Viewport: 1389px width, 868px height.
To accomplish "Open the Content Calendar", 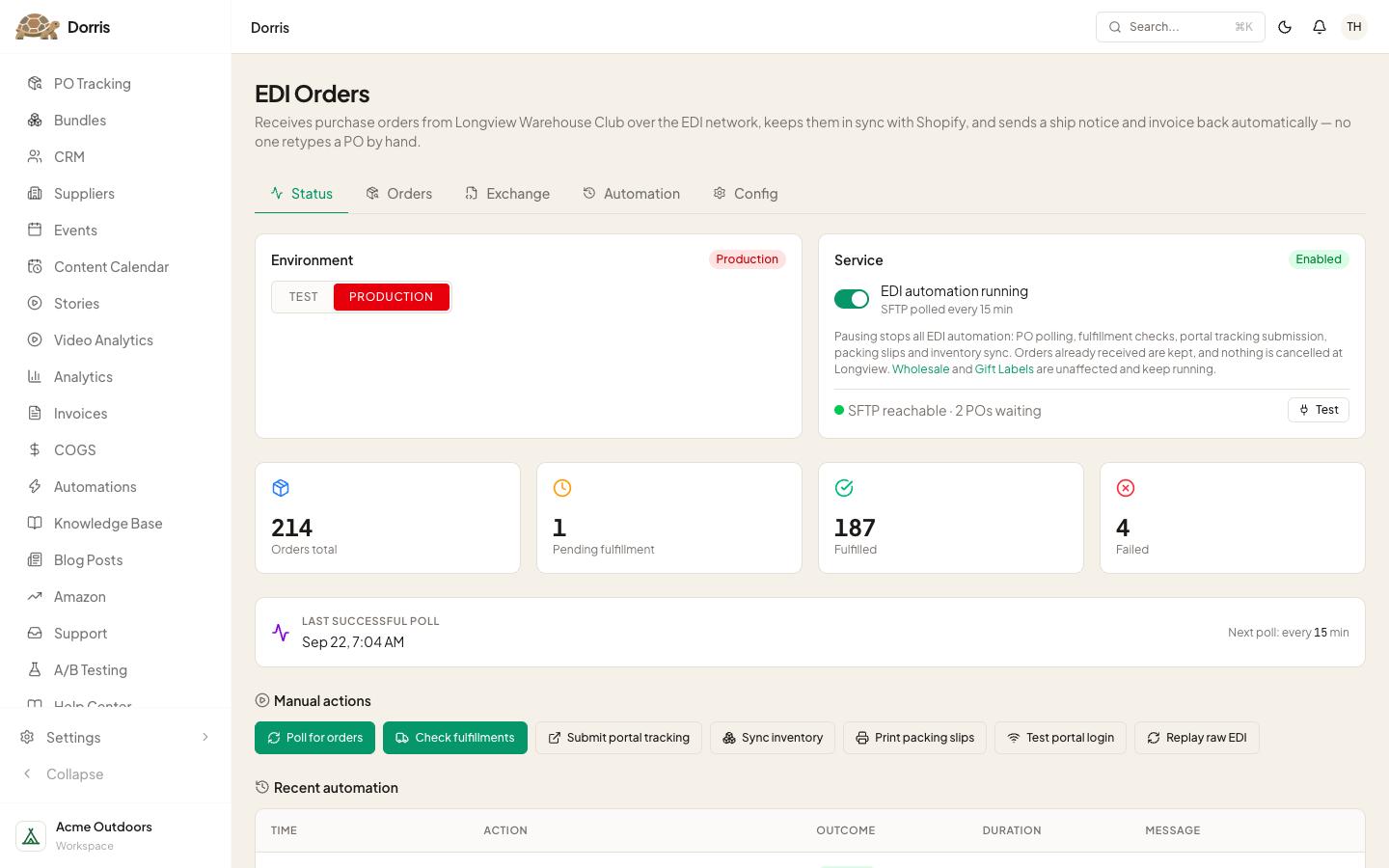I will [116, 267].
